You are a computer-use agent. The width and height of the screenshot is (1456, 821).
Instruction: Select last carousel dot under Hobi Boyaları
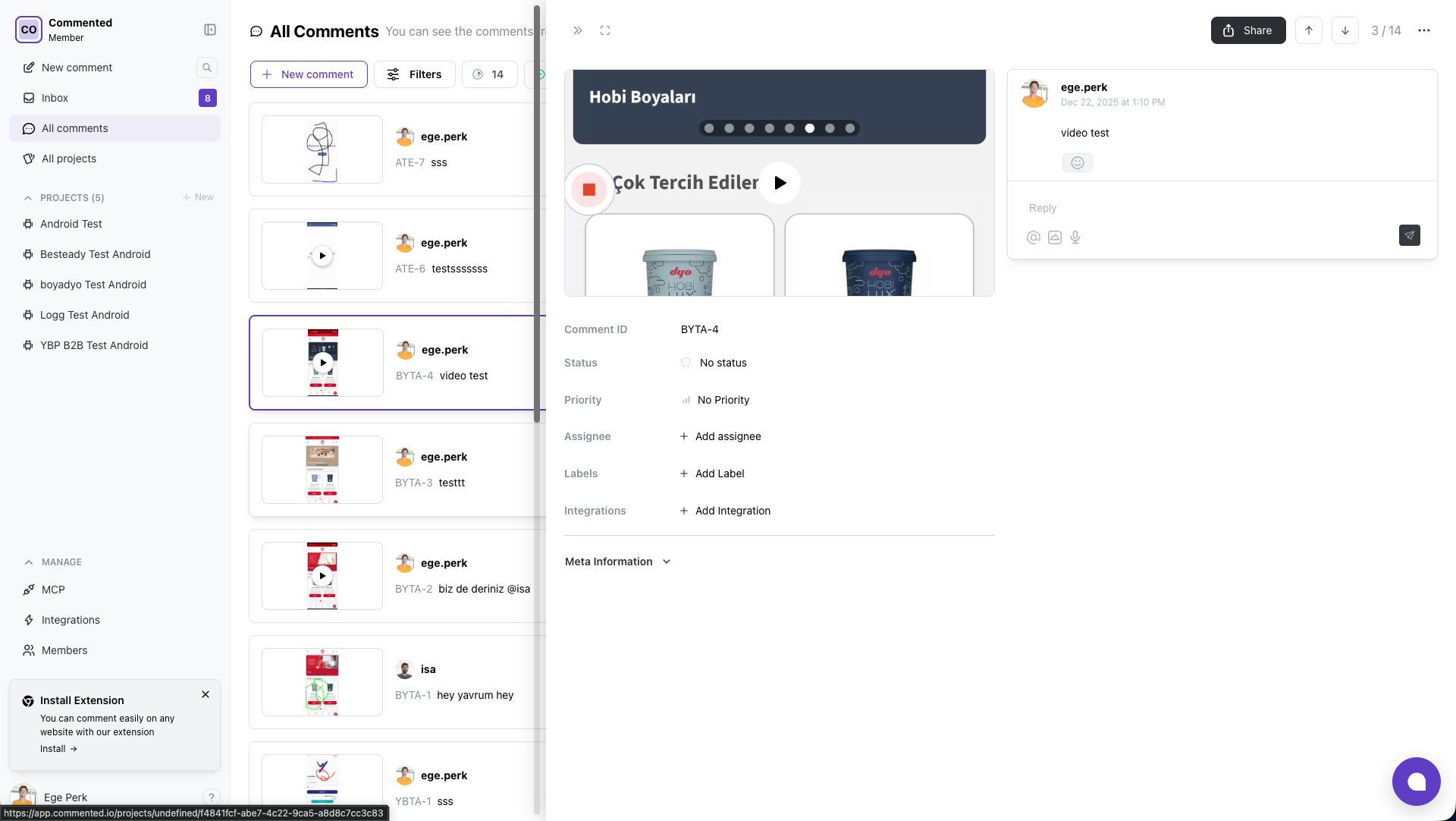click(x=850, y=128)
